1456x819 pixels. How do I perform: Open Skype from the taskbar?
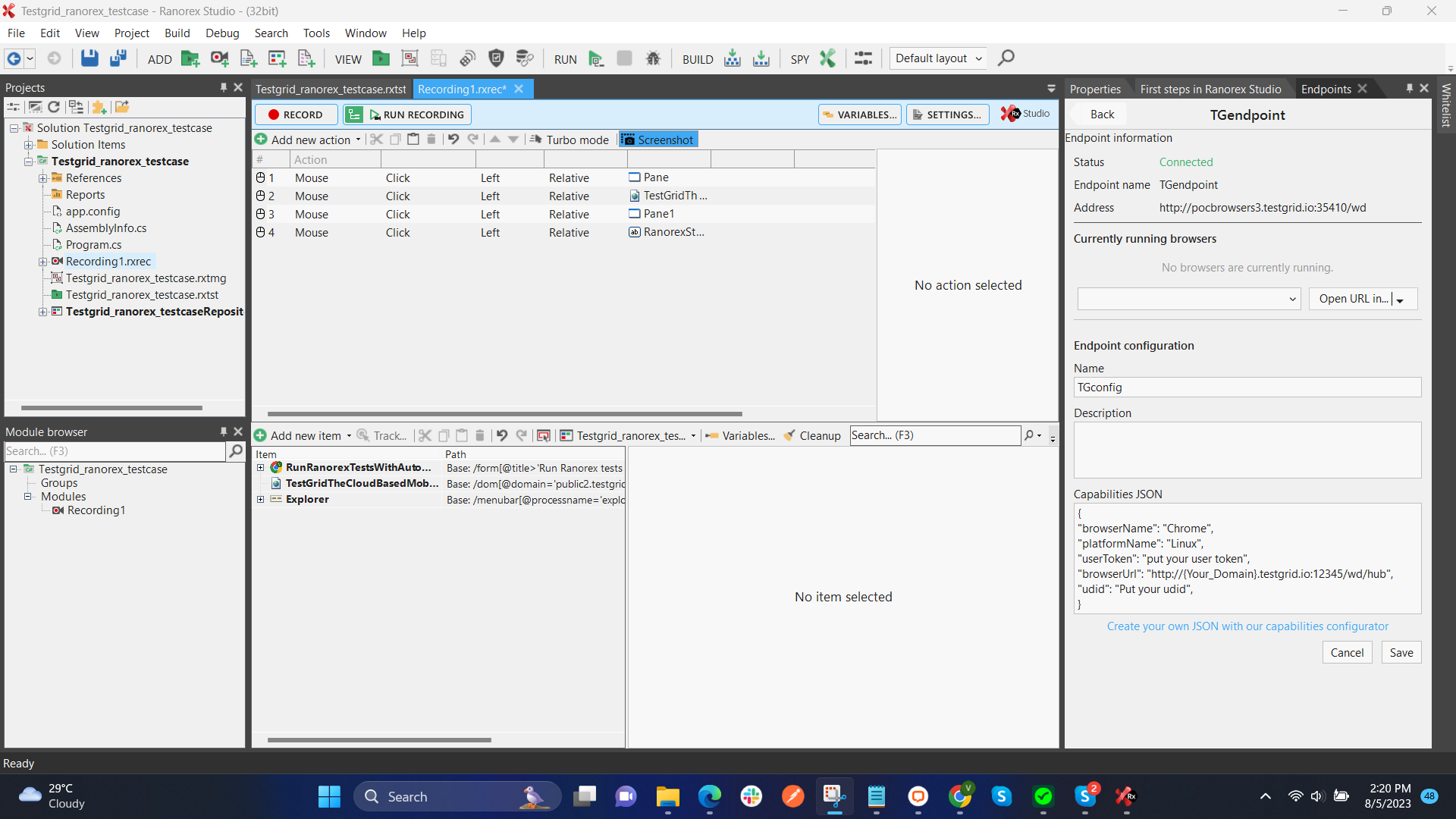click(x=1002, y=796)
